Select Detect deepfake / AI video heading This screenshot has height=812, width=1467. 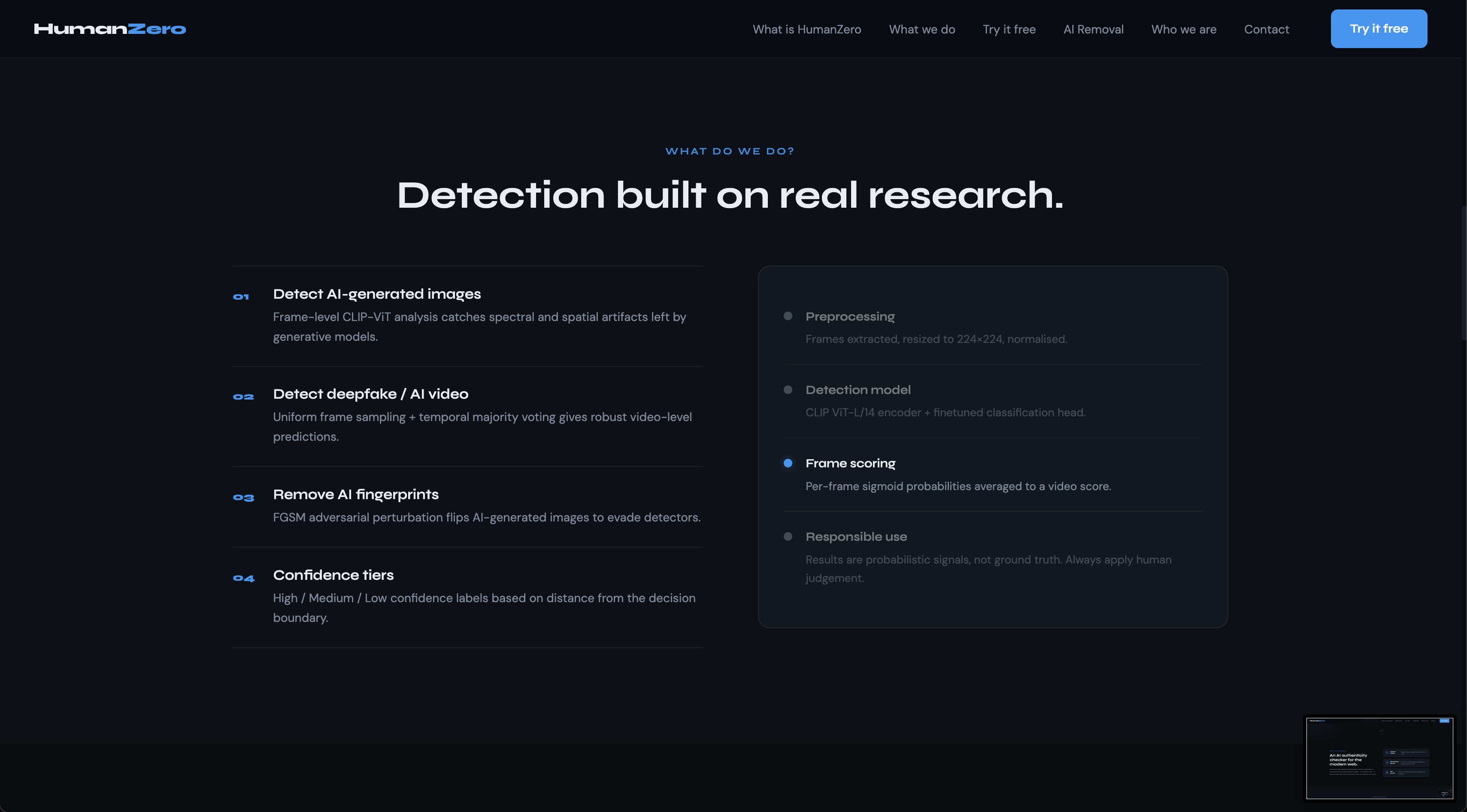[370, 394]
